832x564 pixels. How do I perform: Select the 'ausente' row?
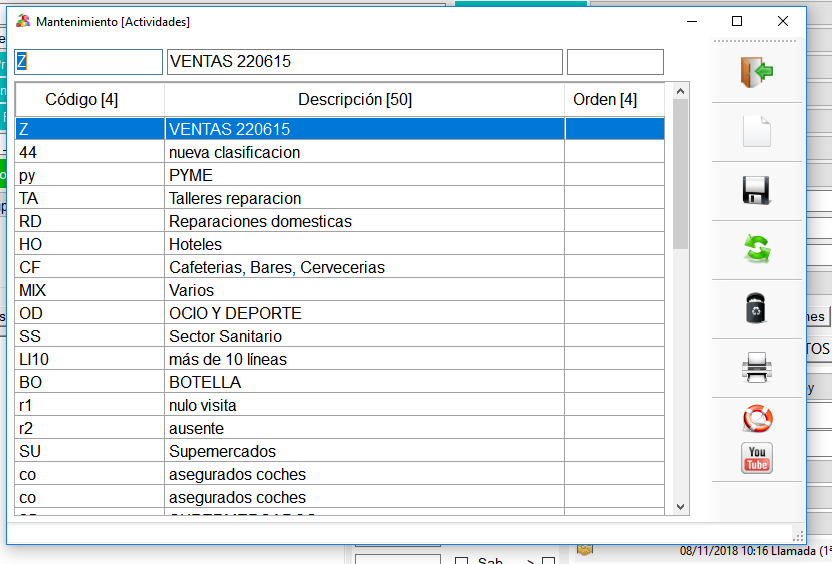340,428
